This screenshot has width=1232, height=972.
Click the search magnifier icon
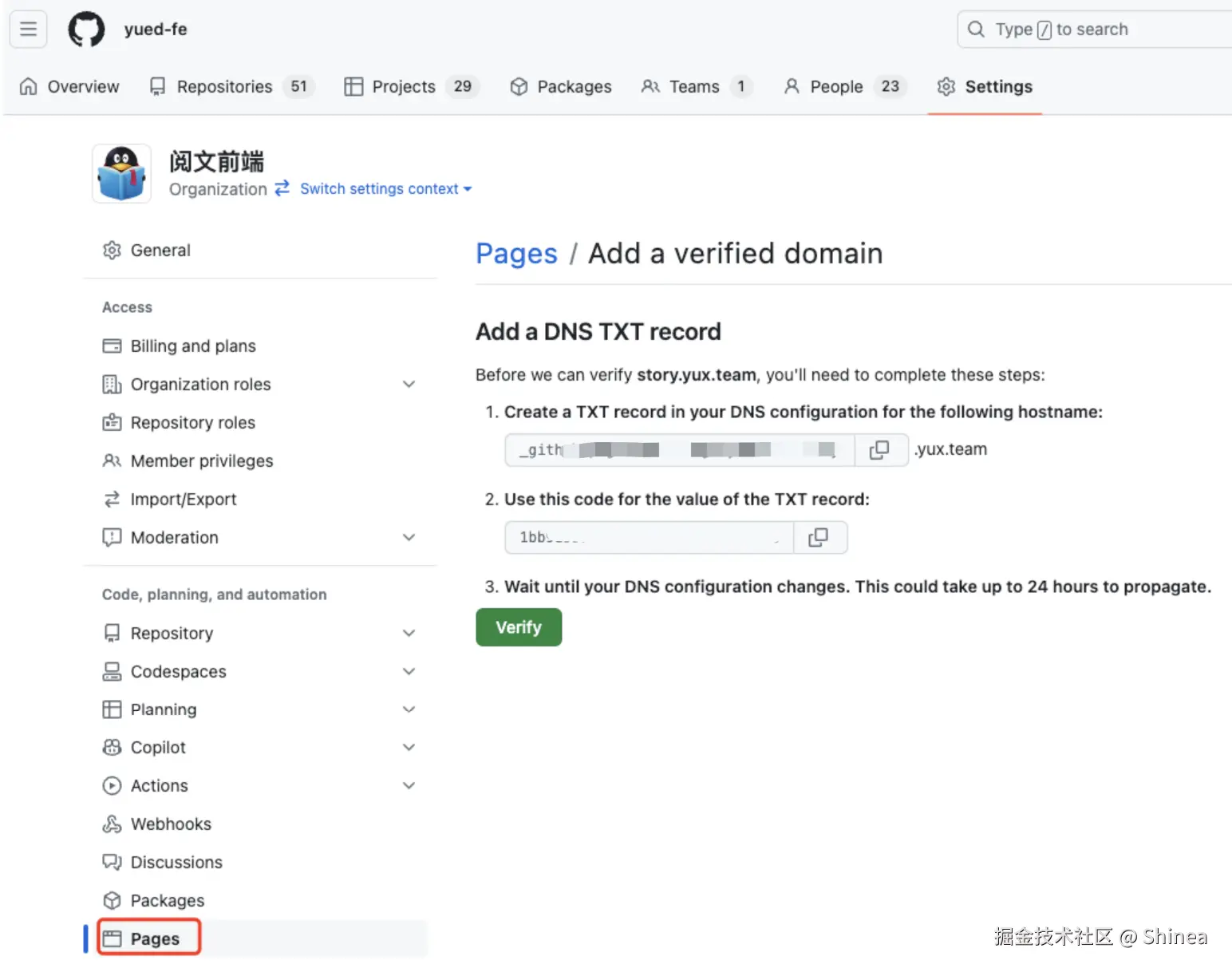(976, 30)
